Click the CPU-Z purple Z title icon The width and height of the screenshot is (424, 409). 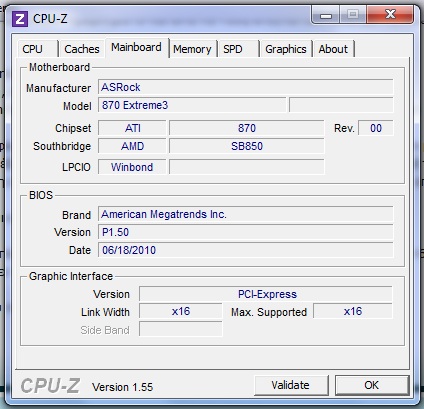(x=20, y=19)
